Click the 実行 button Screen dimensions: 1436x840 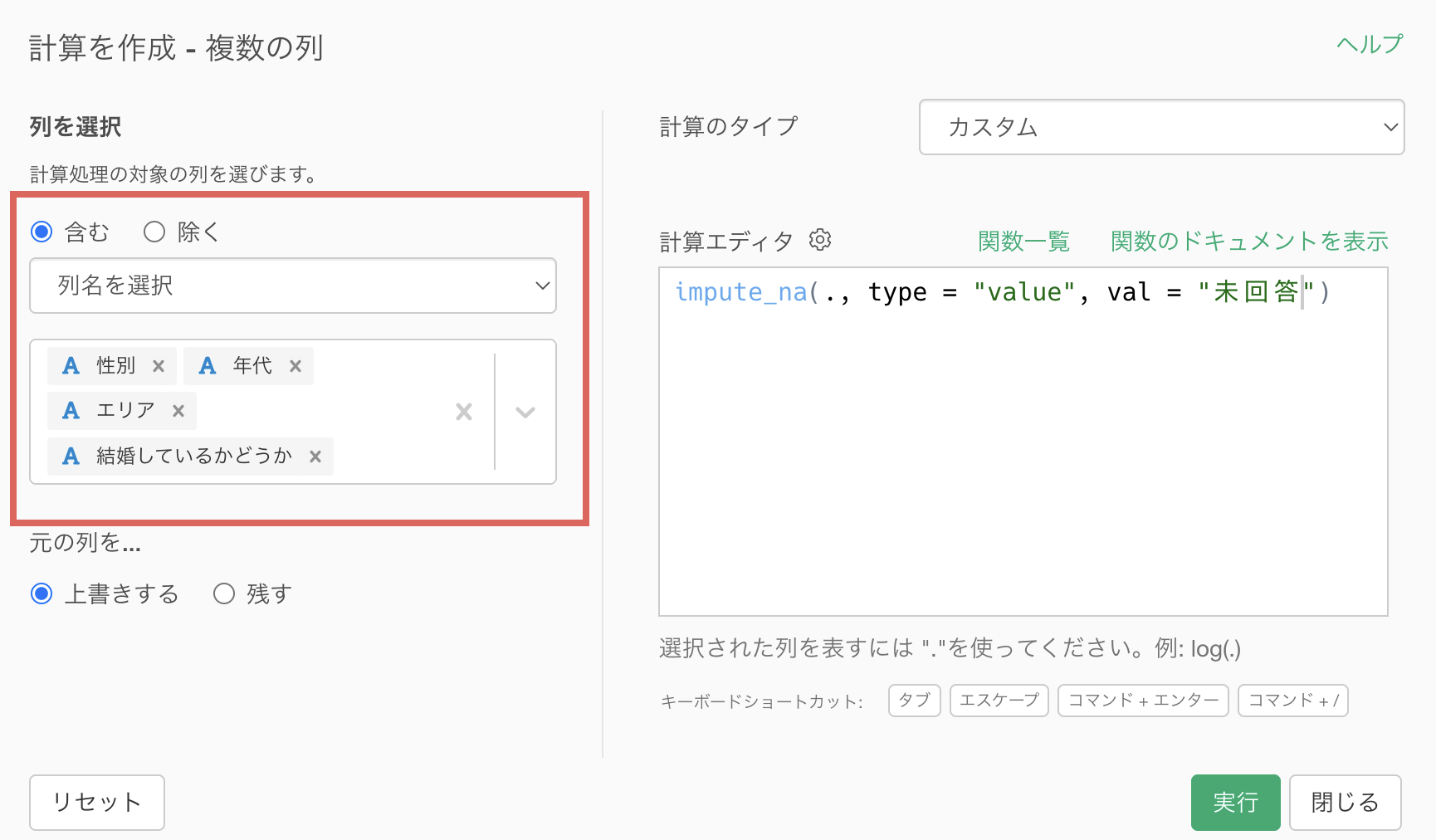1235,802
